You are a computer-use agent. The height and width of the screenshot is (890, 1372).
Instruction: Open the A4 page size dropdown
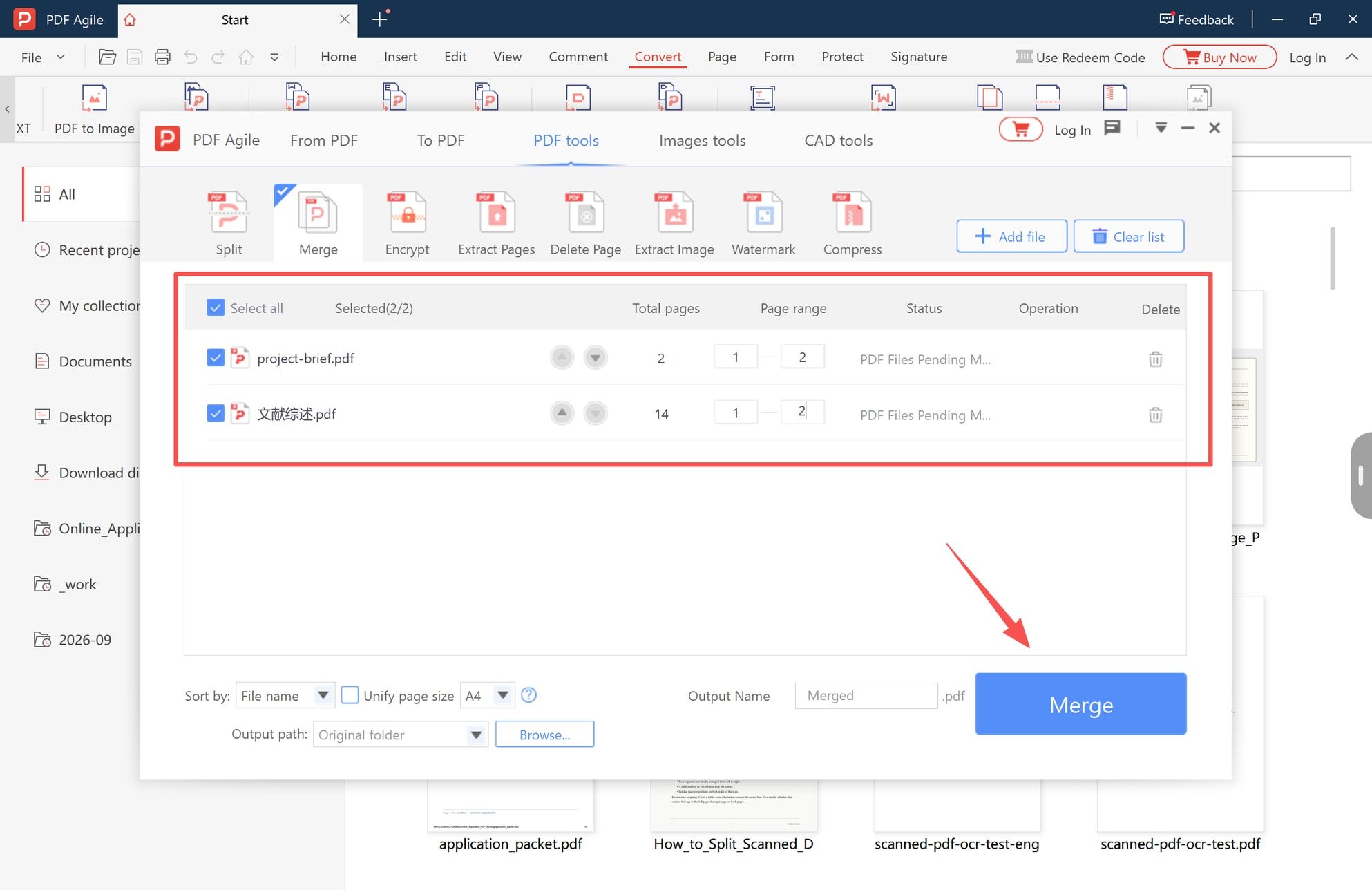pos(488,695)
